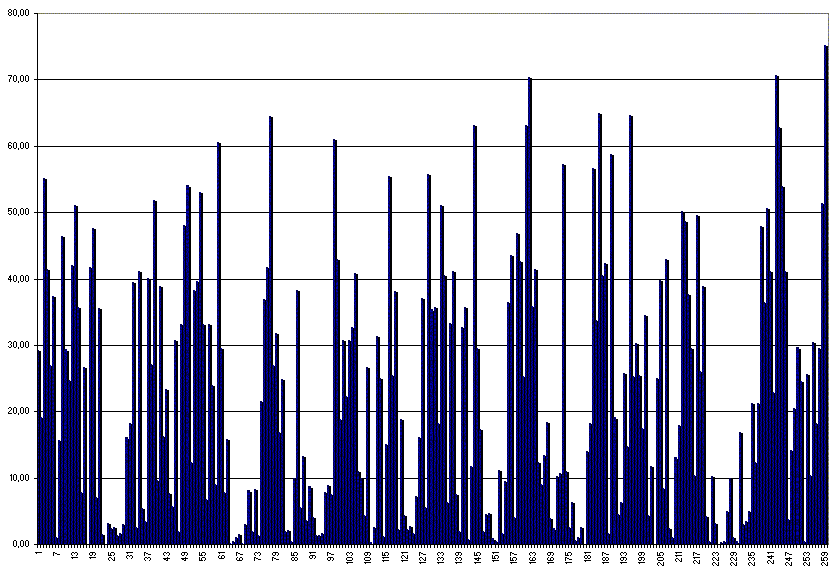The width and height of the screenshot is (837, 573).
Task: Click x-axis label 163
Action: 532,557
